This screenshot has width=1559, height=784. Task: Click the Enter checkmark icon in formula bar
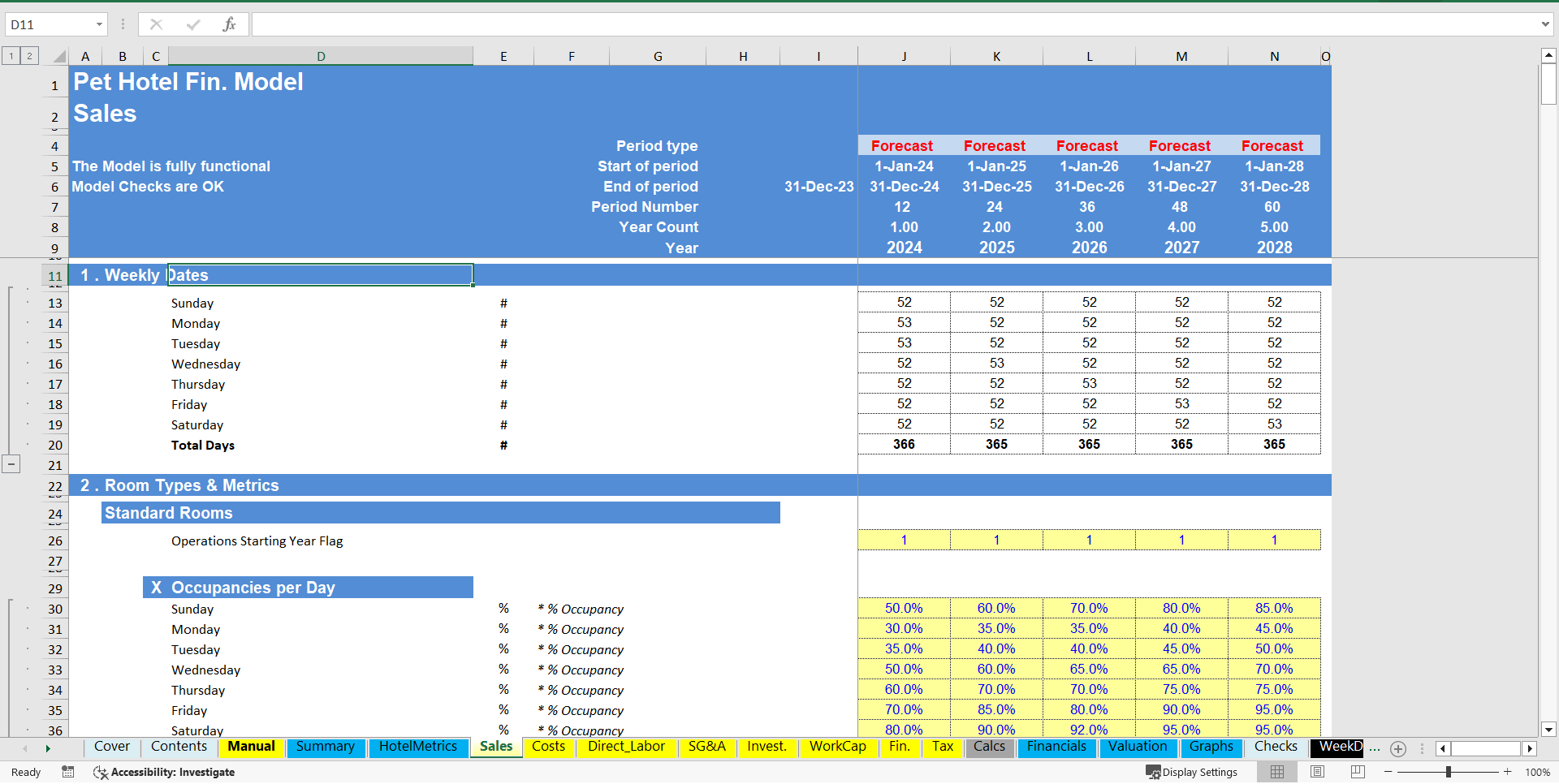pyautogui.click(x=193, y=24)
